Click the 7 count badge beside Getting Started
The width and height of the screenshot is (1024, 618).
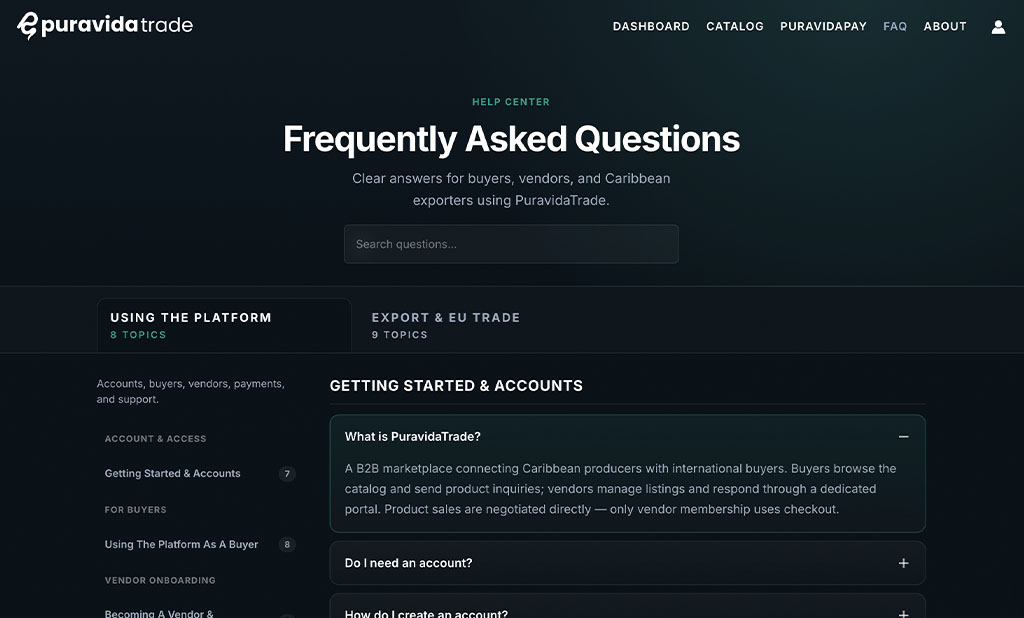point(287,474)
